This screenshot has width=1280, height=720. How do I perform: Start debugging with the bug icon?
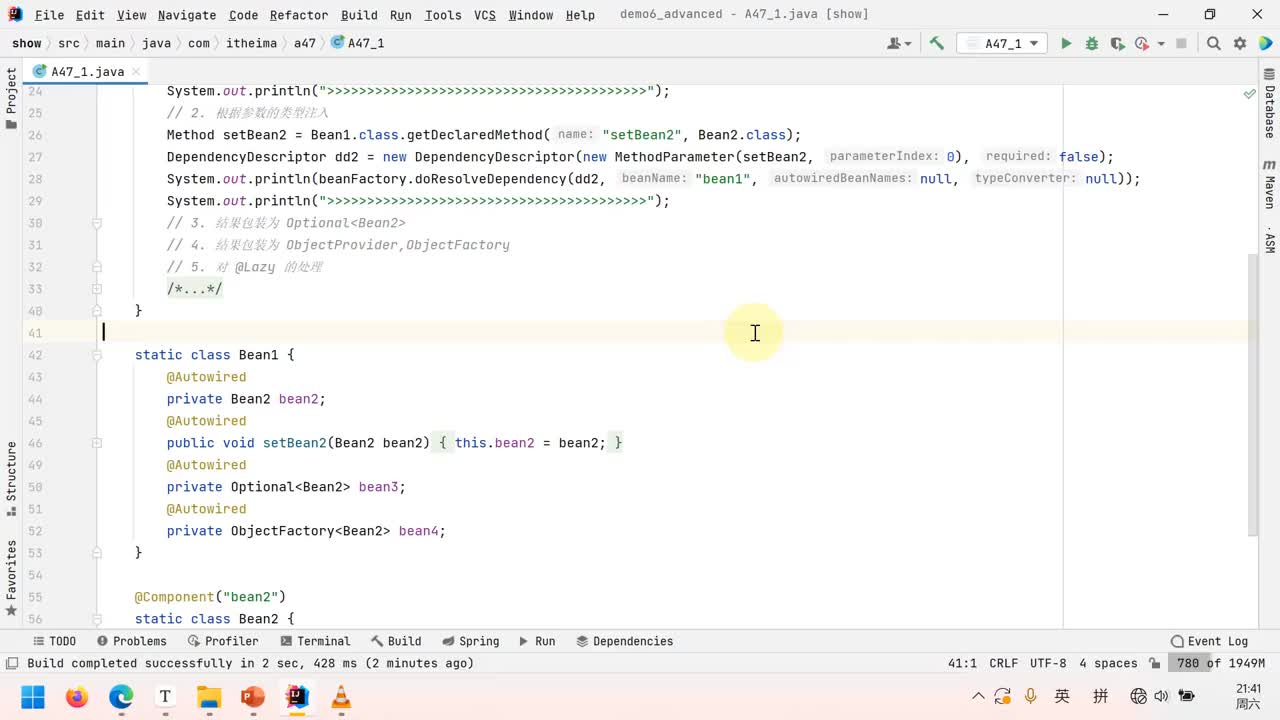1091,43
